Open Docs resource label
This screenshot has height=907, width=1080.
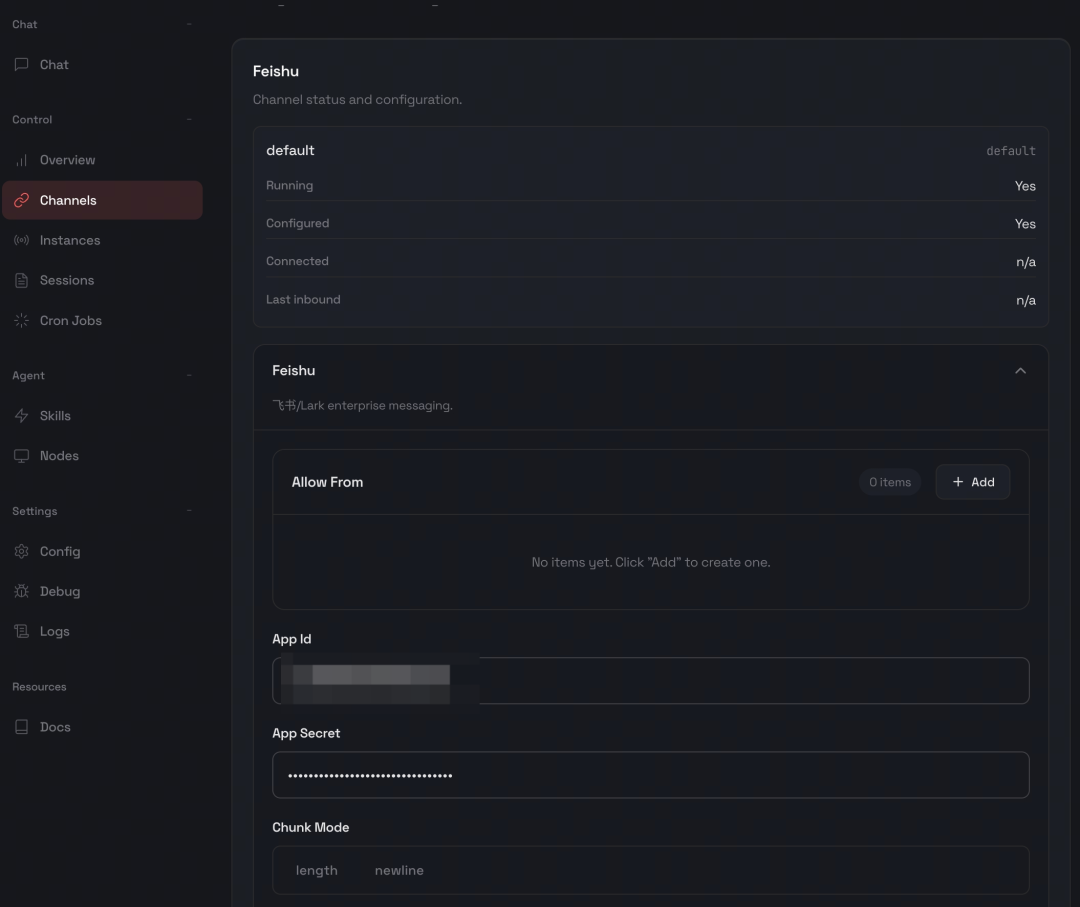click(x=55, y=727)
